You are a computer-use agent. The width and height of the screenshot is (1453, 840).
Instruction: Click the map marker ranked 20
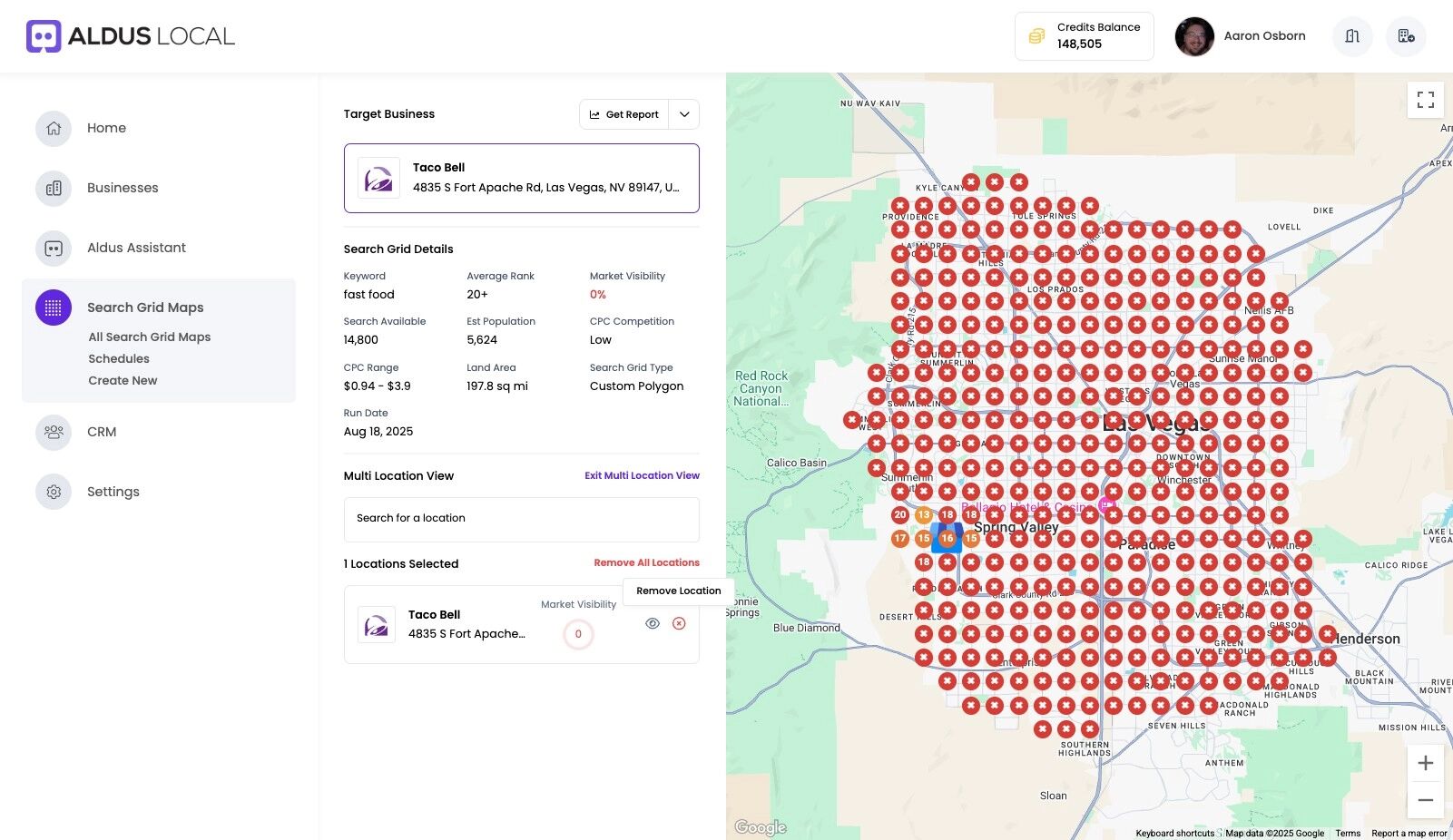[x=900, y=514]
